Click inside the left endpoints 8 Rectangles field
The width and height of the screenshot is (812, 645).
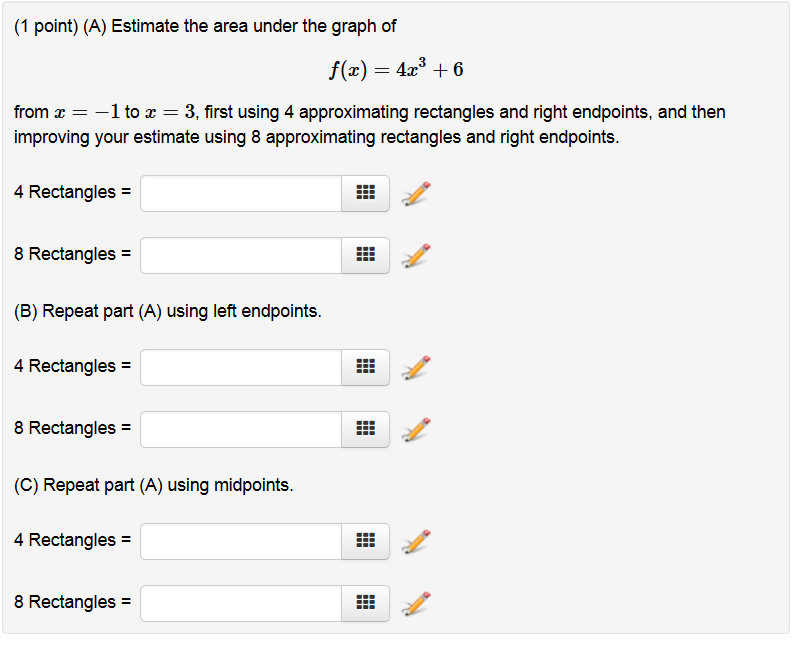click(240, 429)
